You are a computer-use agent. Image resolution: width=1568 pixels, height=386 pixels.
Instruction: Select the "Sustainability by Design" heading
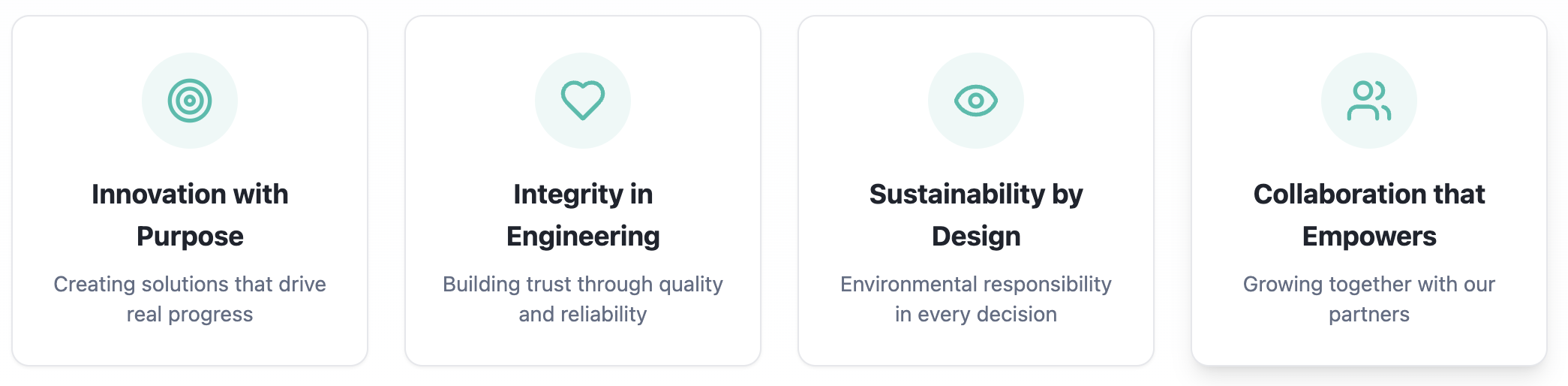tap(976, 215)
